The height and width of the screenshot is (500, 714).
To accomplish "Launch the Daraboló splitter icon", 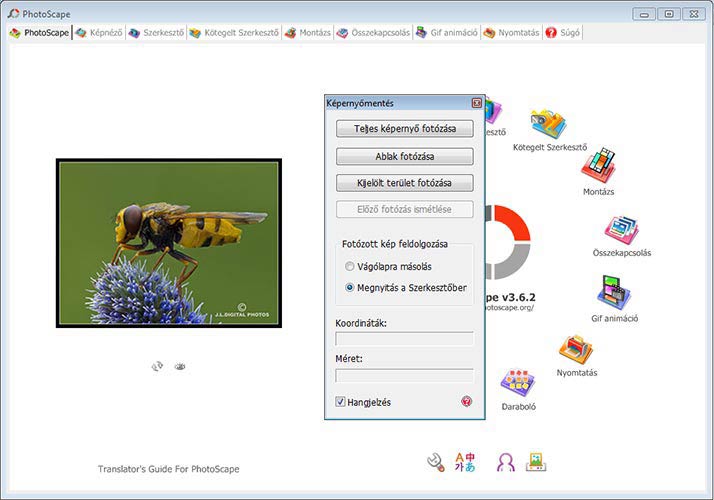I will [517, 384].
